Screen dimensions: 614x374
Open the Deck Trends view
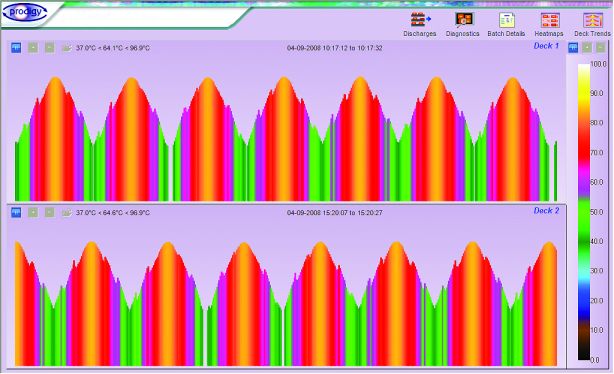[x=592, y=24]
